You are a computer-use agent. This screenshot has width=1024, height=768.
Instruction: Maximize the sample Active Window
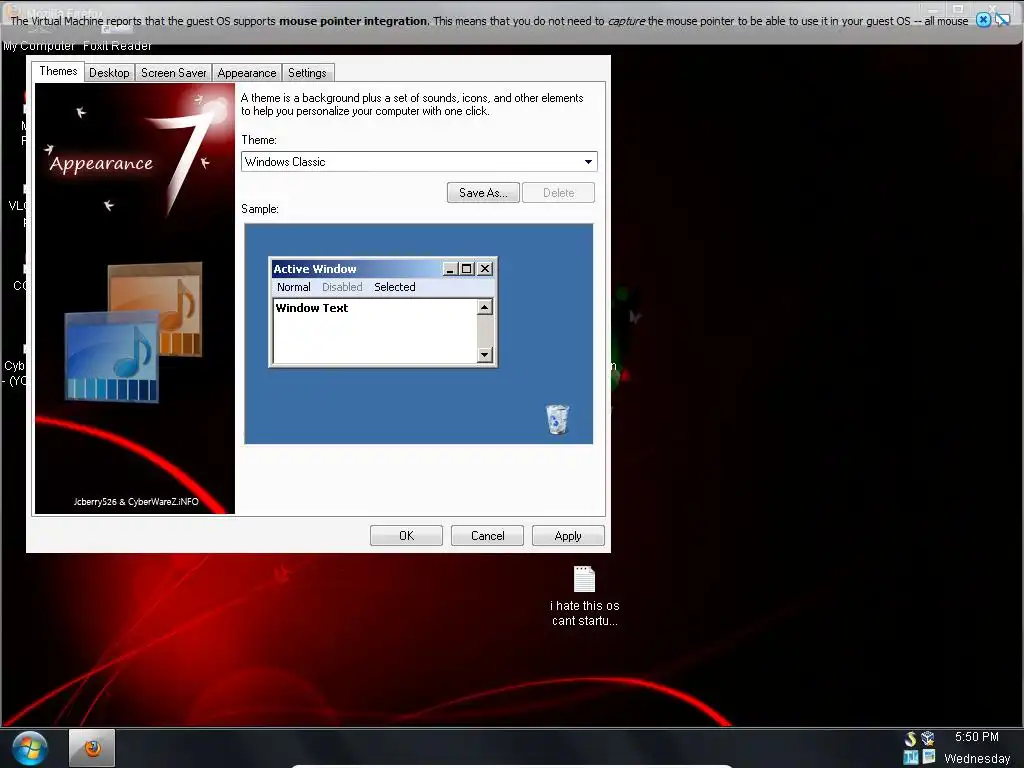[466, 268]
